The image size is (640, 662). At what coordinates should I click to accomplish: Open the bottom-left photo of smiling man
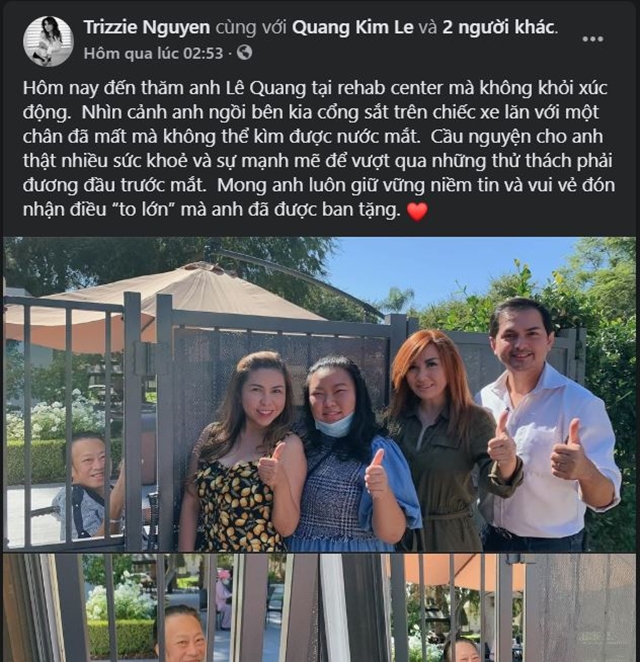point(160,608)
